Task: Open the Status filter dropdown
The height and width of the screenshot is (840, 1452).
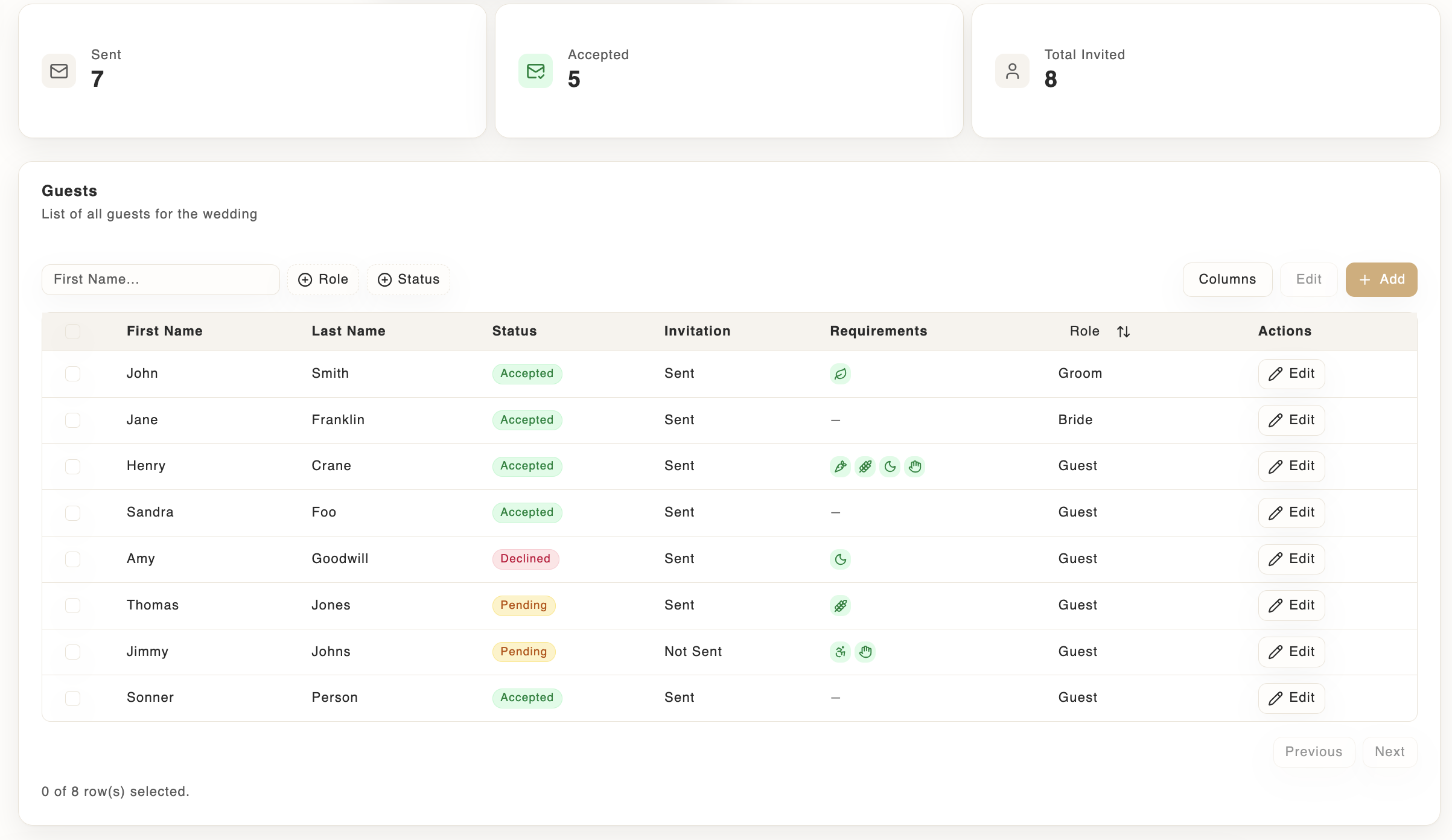Action: pos(409,279)
